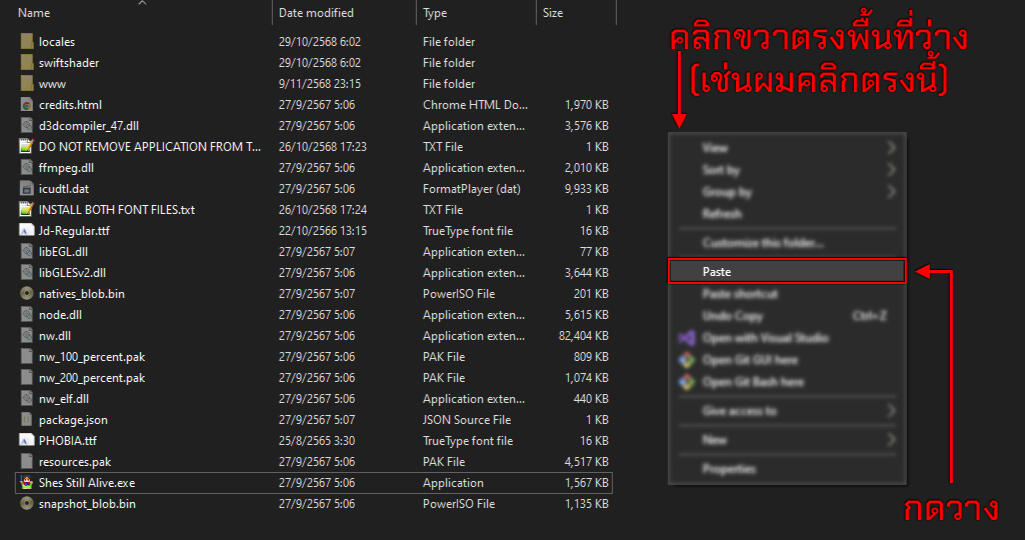Select Properties in the context menu
Screen dimensions: 1025x540
pyautogui.click(x=728, y=469)
